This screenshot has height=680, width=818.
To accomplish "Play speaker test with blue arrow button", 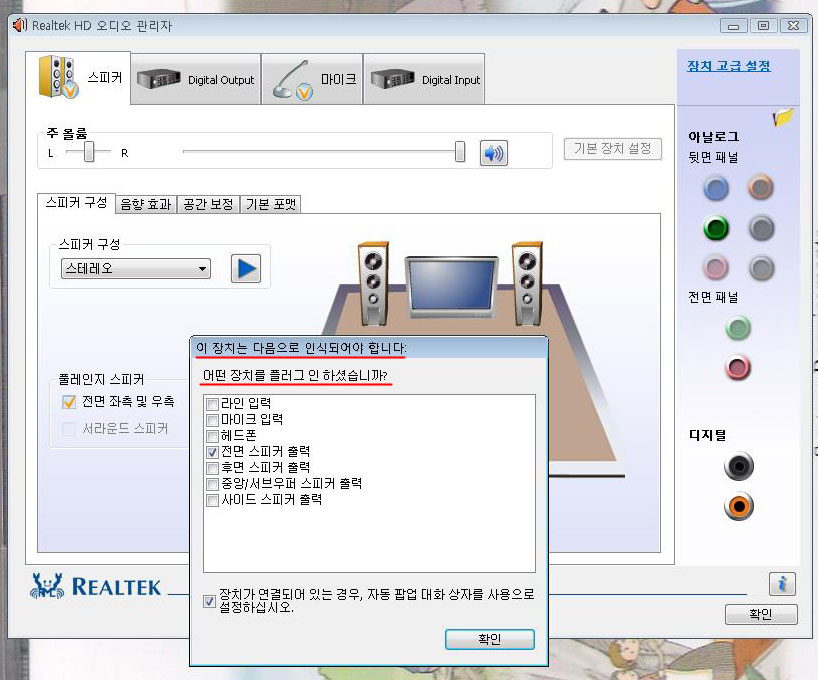I will click(x=246, y=269).
